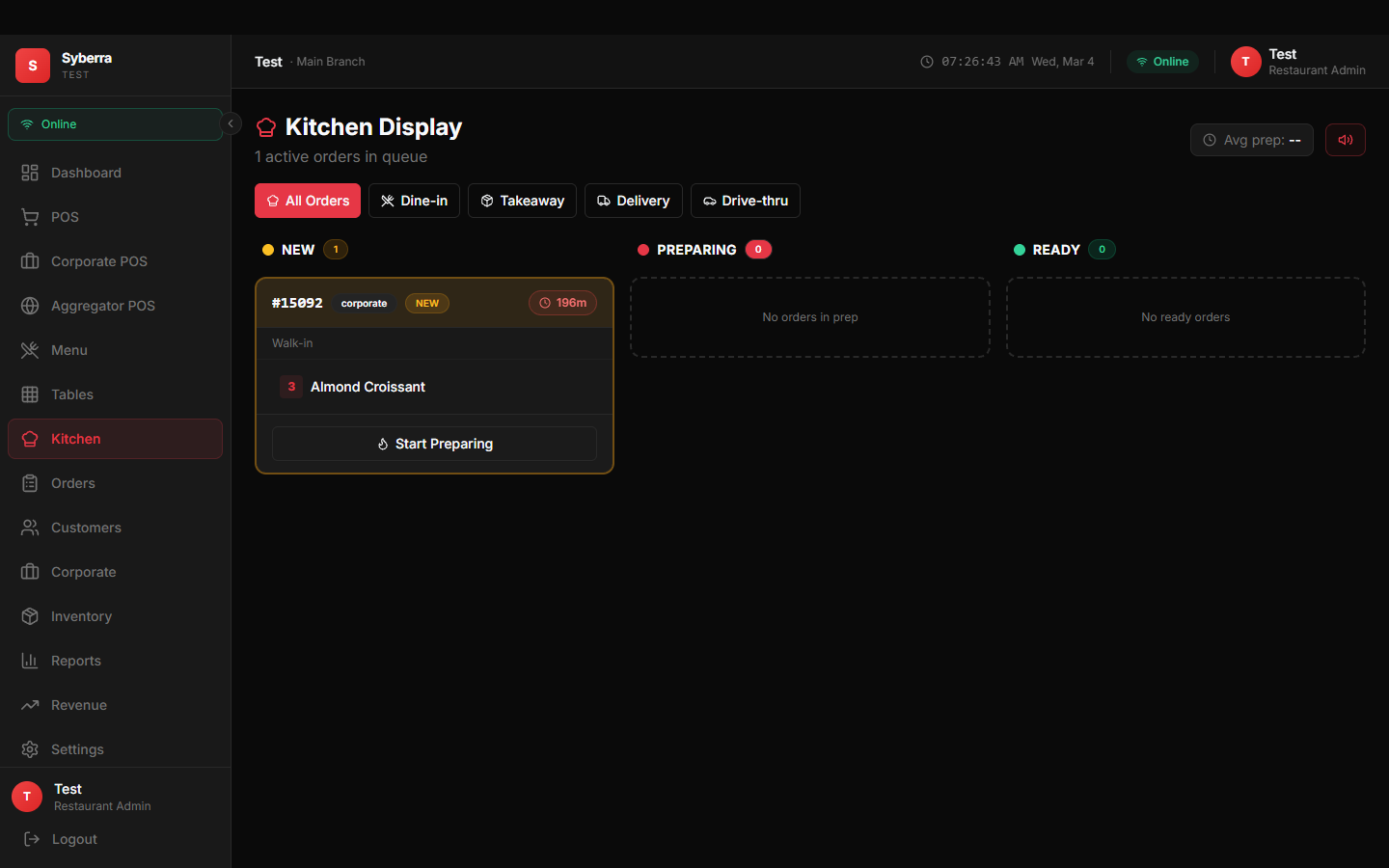Click the Avg prep time indicator

[1251, 140]
